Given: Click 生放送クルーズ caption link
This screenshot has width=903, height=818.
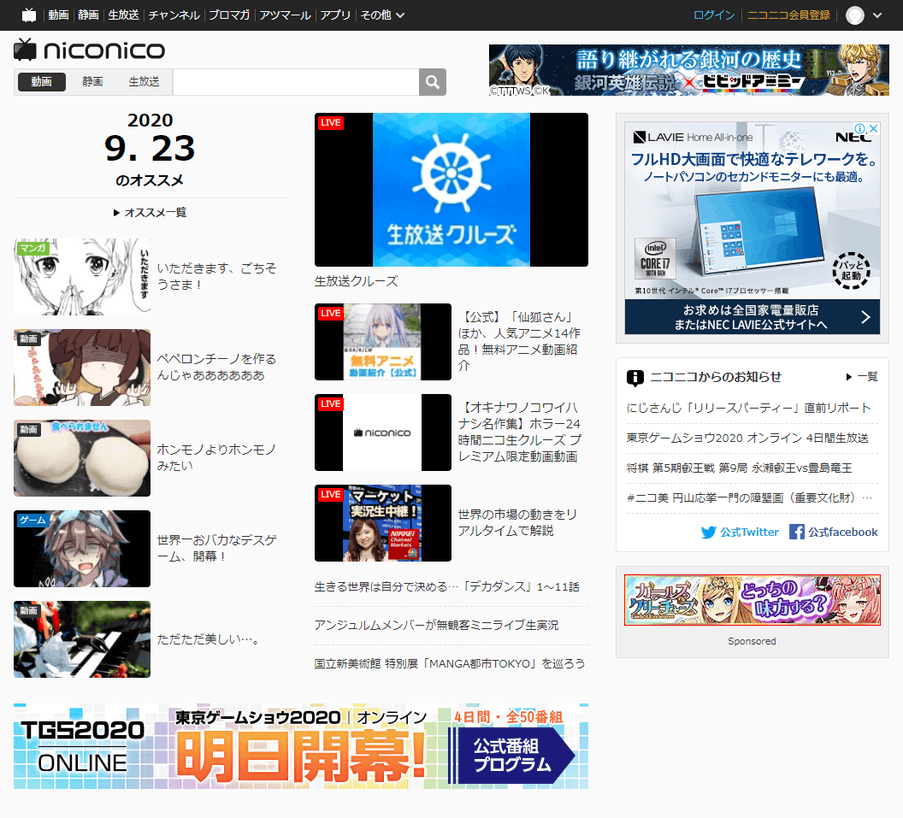Looking at the screenshot, I should (x=356, y=281).
